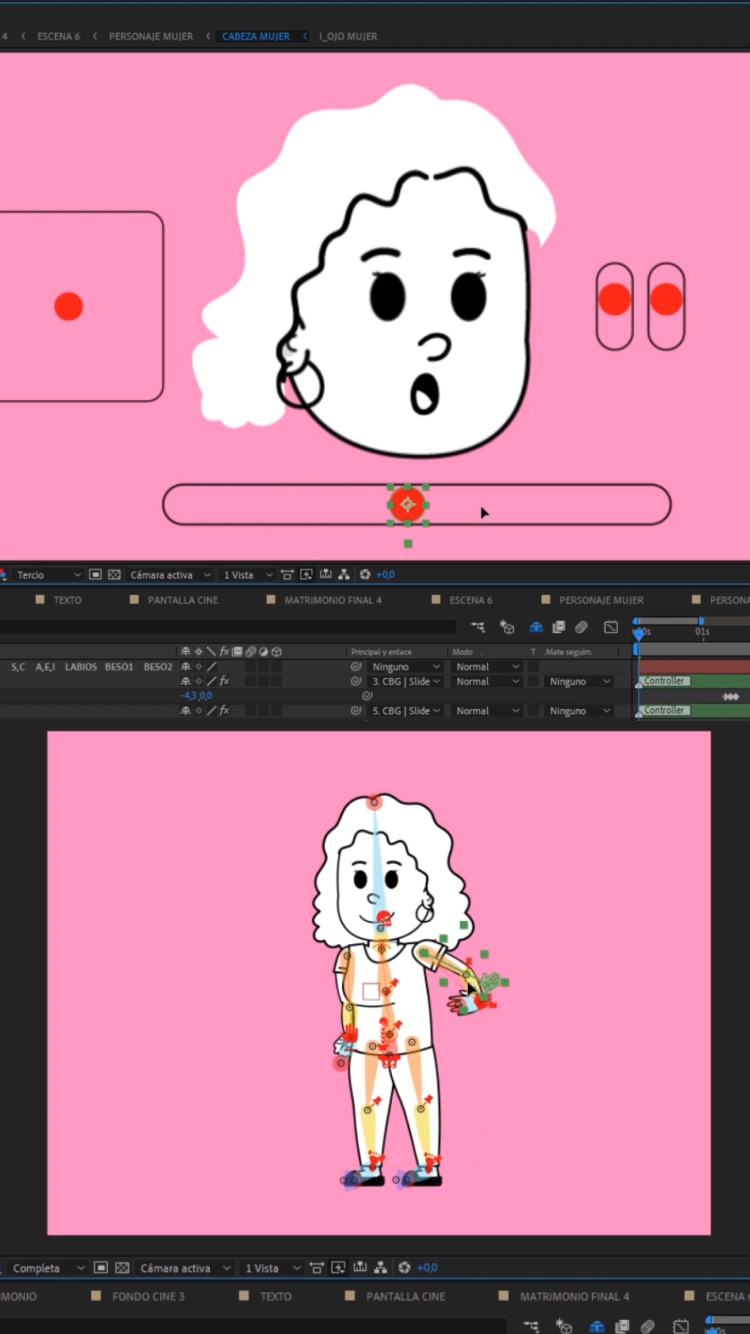Enable motion blur icon in upper timeline
Screen dimensions: 750x1334
point(581,628)
